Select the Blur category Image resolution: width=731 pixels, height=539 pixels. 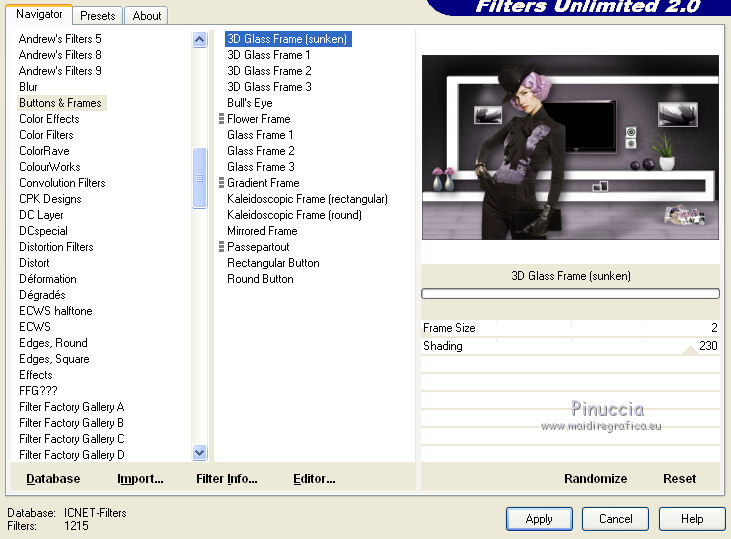(28, 87)
